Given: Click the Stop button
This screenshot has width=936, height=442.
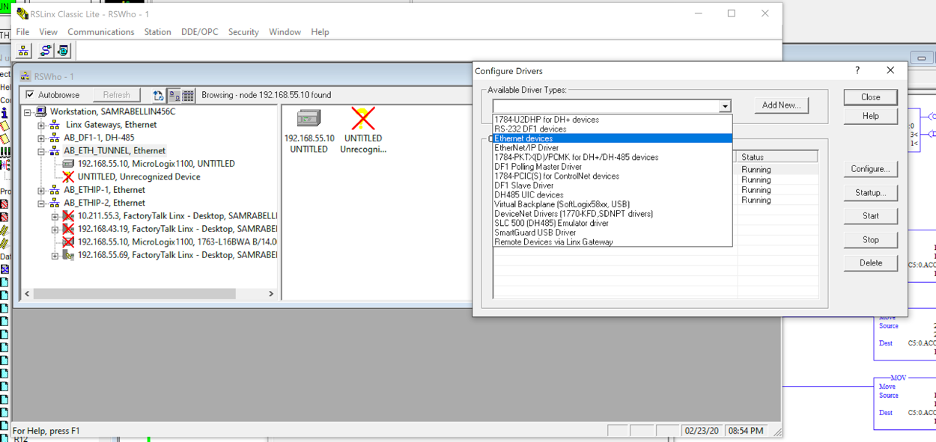Looking at the screenshot, I should click(x=871, y=240).
